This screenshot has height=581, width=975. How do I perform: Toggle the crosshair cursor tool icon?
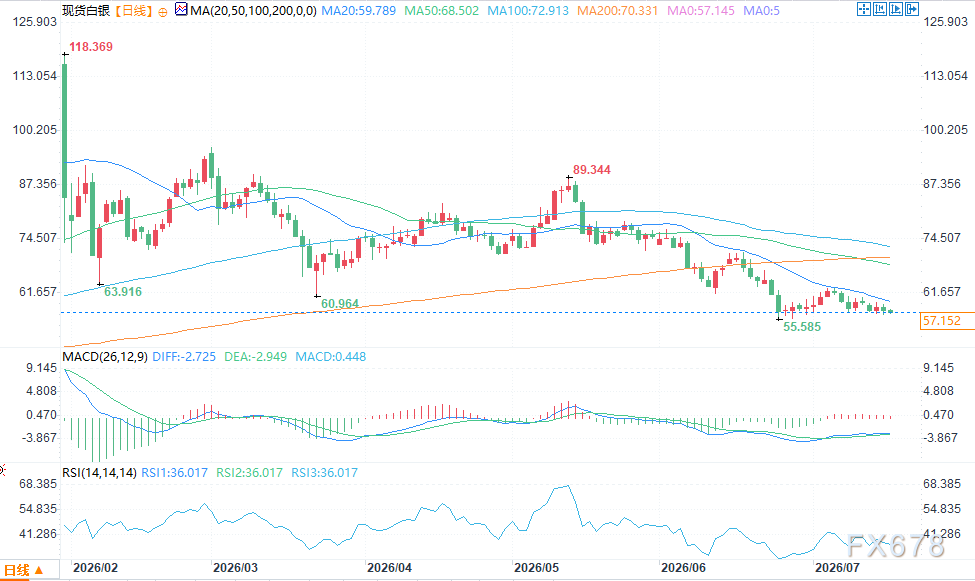click(864, 9)
